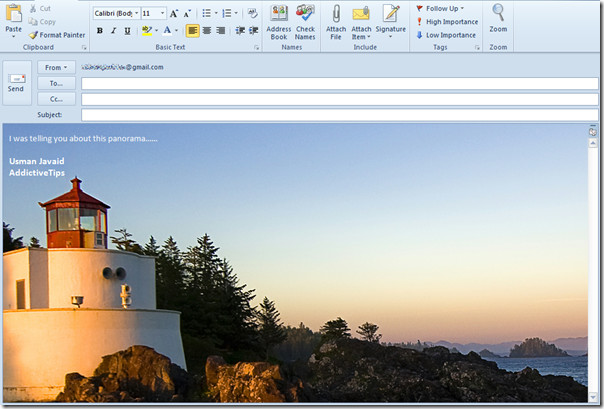
Task: Click the text highlight color button
Action: tap(146, 31)
